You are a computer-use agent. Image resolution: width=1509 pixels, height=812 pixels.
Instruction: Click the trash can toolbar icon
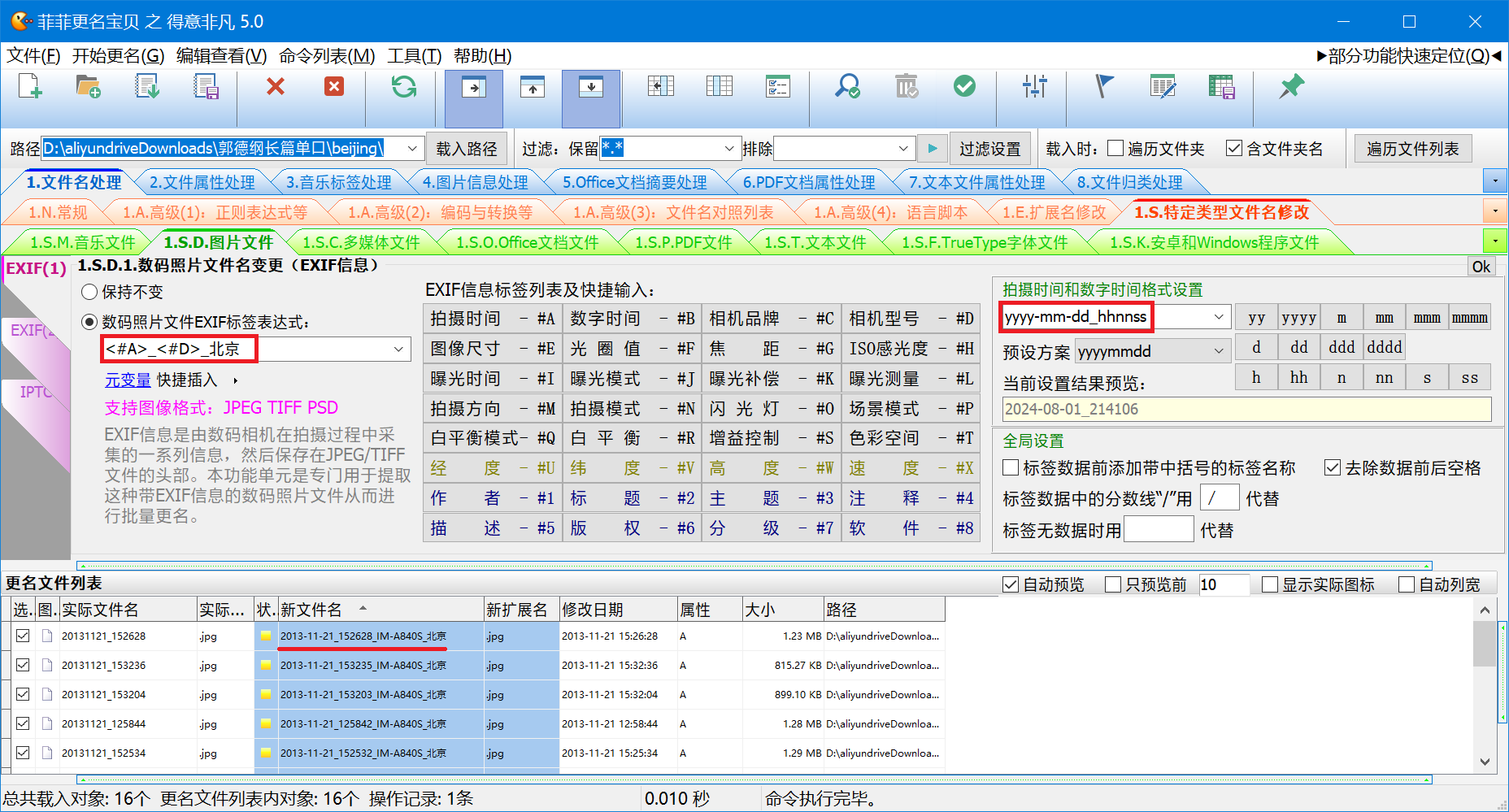(907, 86)
